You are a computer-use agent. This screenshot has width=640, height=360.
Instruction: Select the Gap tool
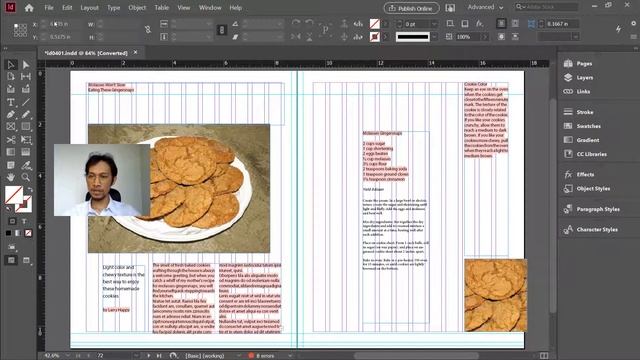(26, 76)
